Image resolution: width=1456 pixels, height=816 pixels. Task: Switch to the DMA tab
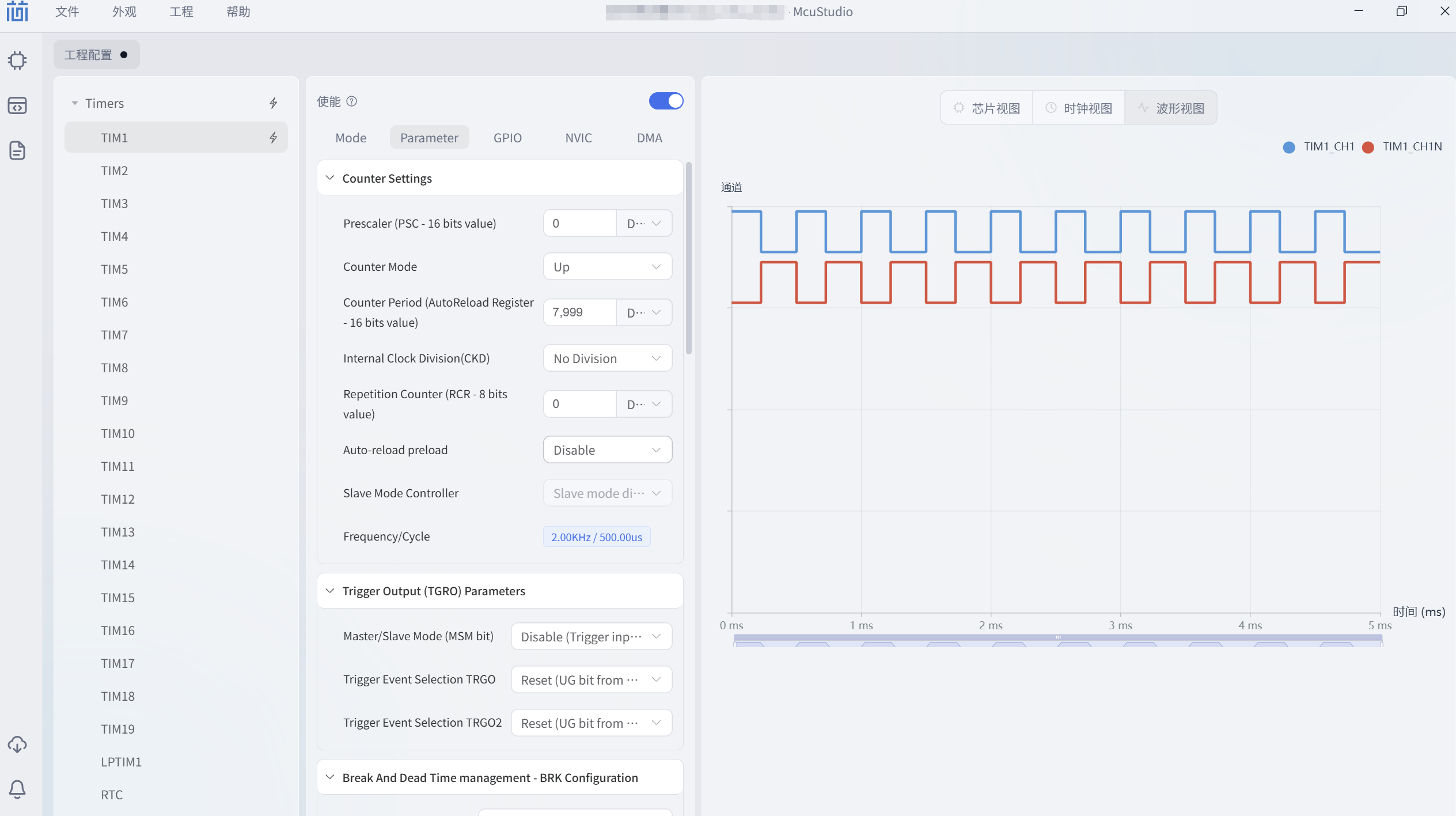coord(650,138)
